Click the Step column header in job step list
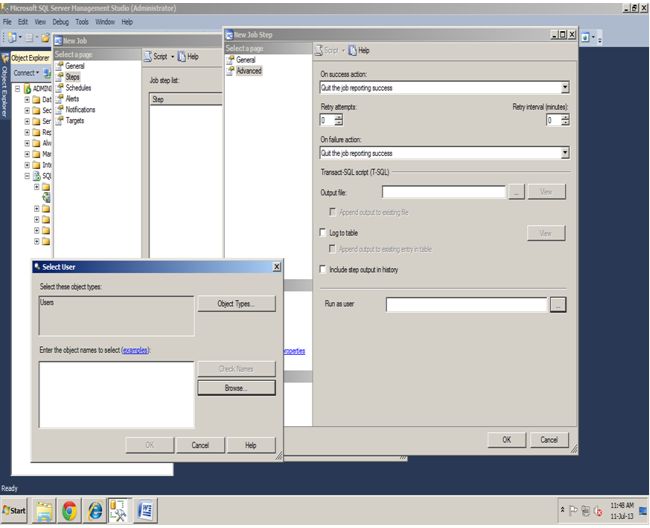This screenshot has height=528, width=650. pyautogui.click(x=186, y=99)
